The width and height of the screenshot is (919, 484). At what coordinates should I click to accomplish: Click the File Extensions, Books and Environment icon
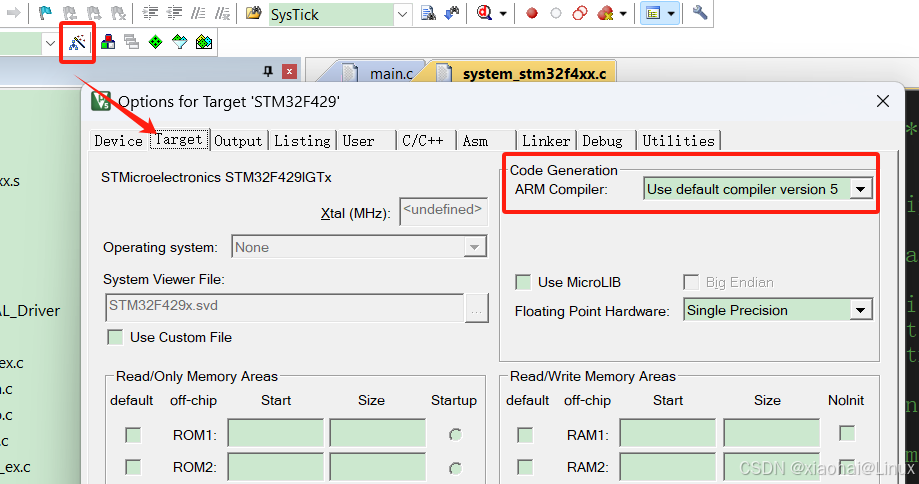(108, 42)
